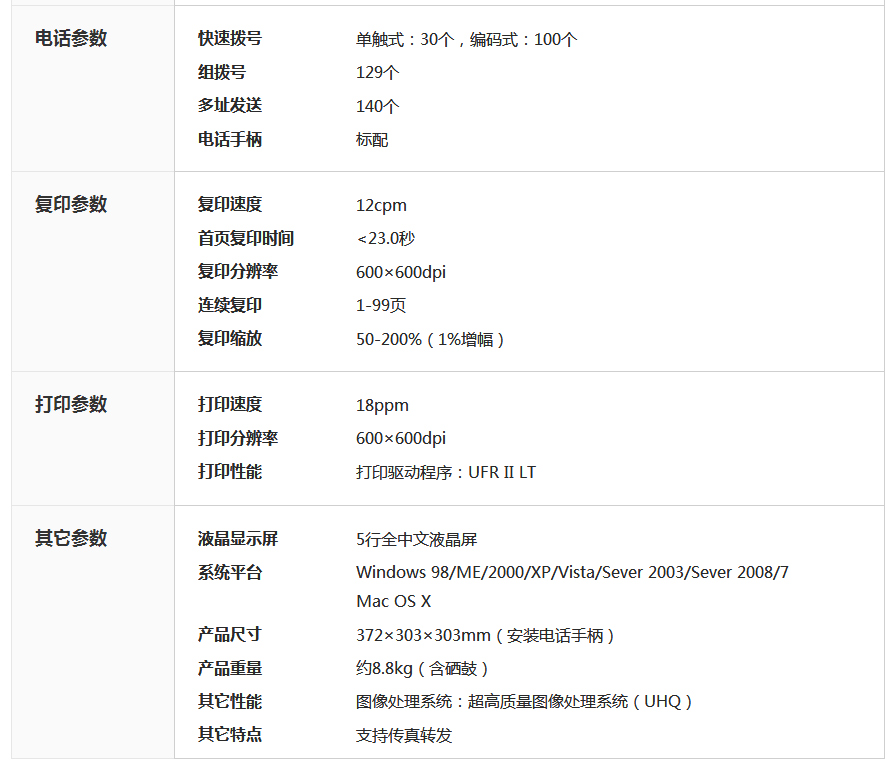Click the 电话参数 section heading
Screen dimensions: 895x768
pyautogui.click(x=71, y=39)
